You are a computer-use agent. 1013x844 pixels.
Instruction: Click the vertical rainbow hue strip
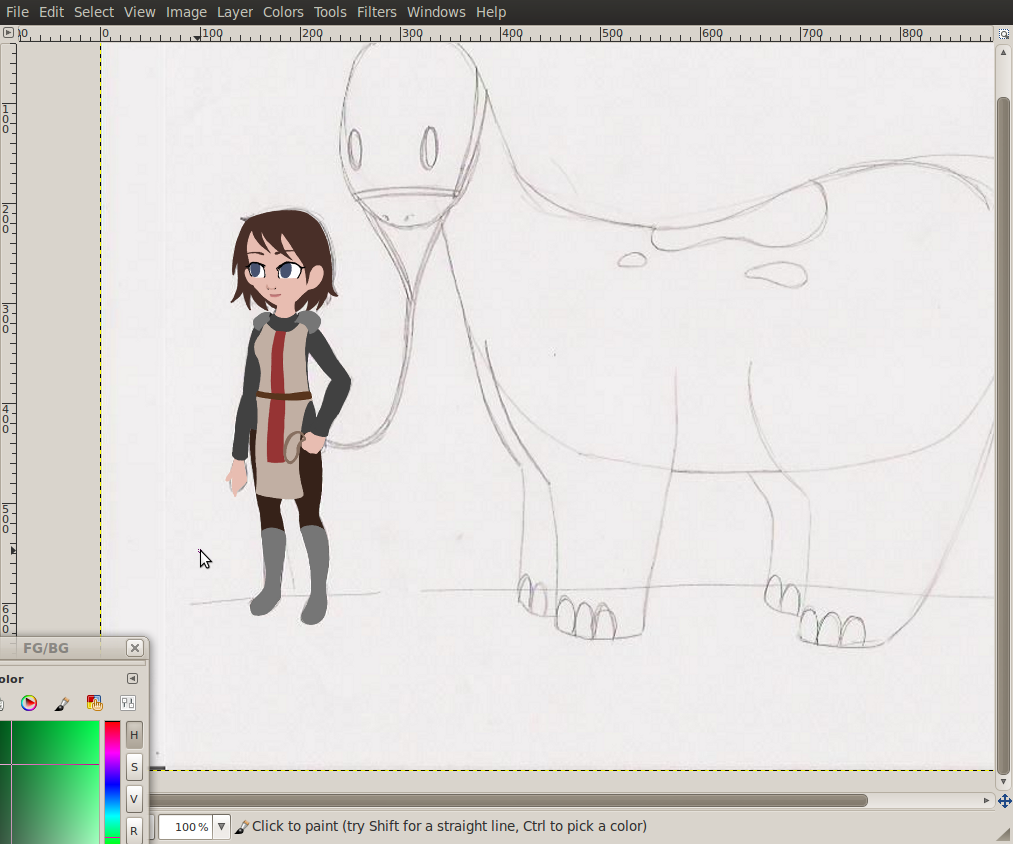[x=112, y=780]
